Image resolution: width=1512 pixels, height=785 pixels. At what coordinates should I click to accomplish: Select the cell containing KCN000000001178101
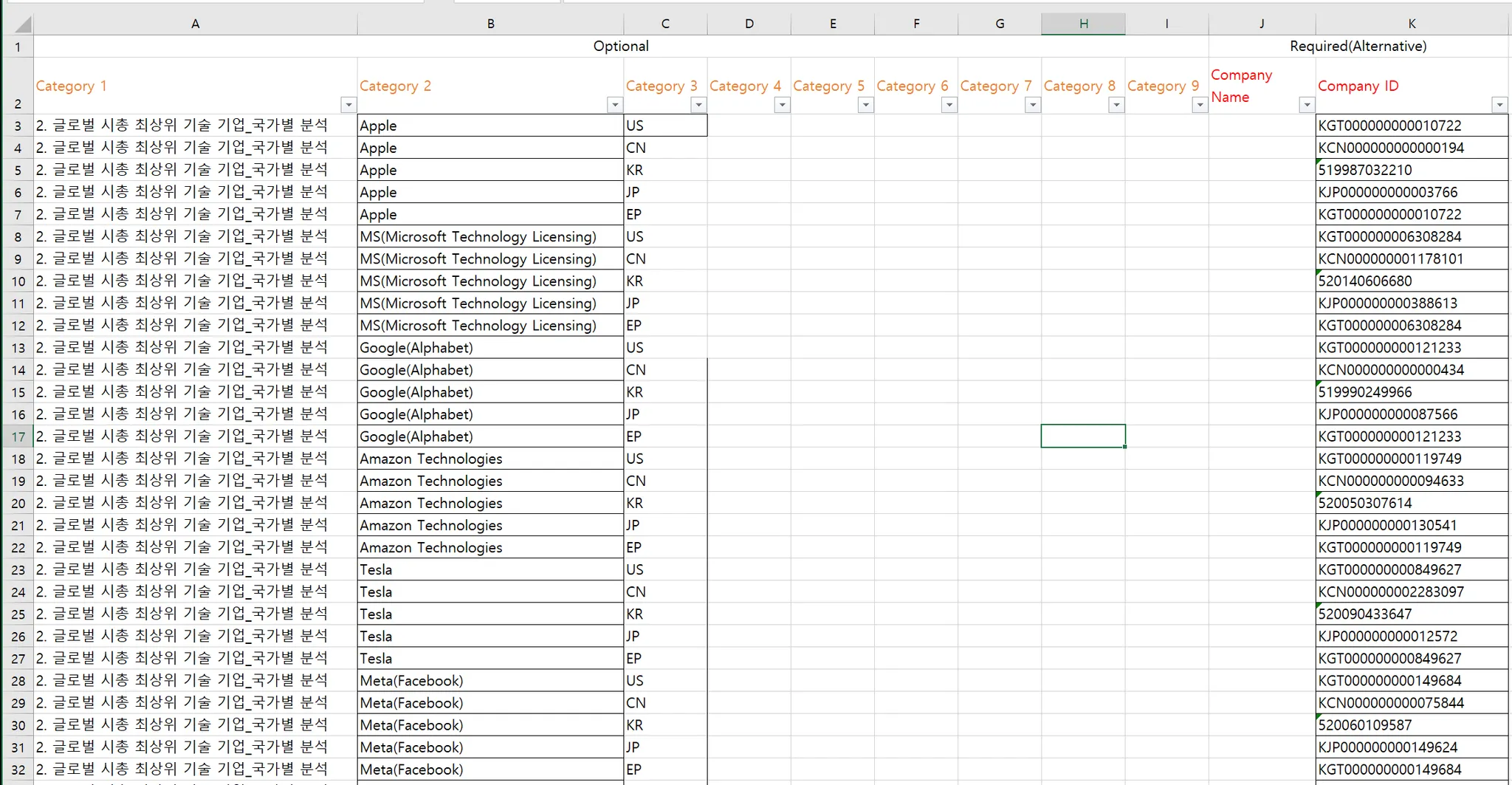pos(1412,259)
